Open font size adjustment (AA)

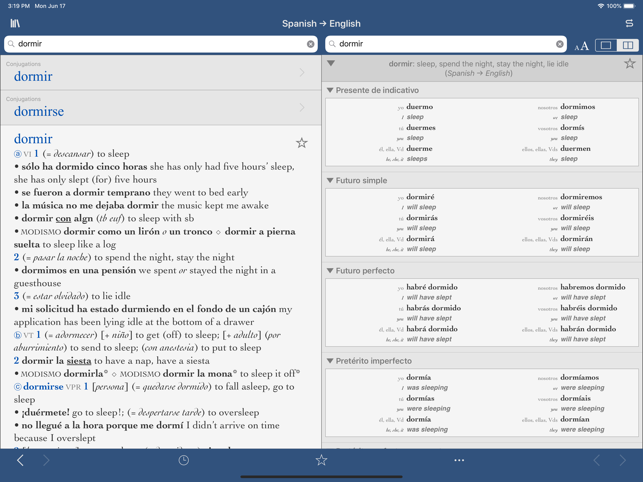click(581, 46)
